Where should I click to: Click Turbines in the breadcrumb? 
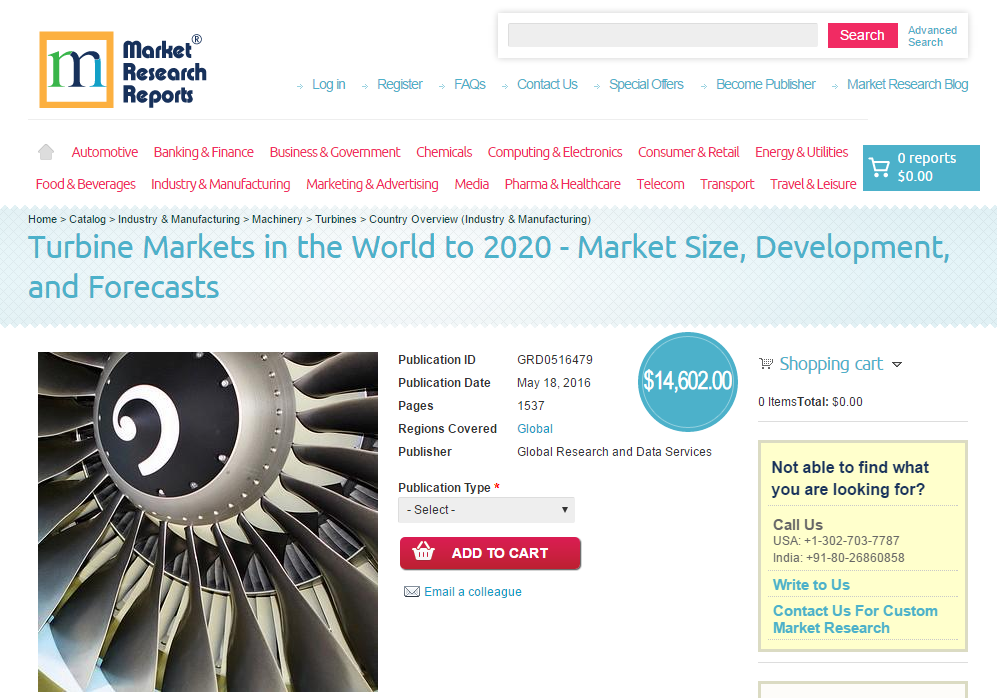click(335, 219)
